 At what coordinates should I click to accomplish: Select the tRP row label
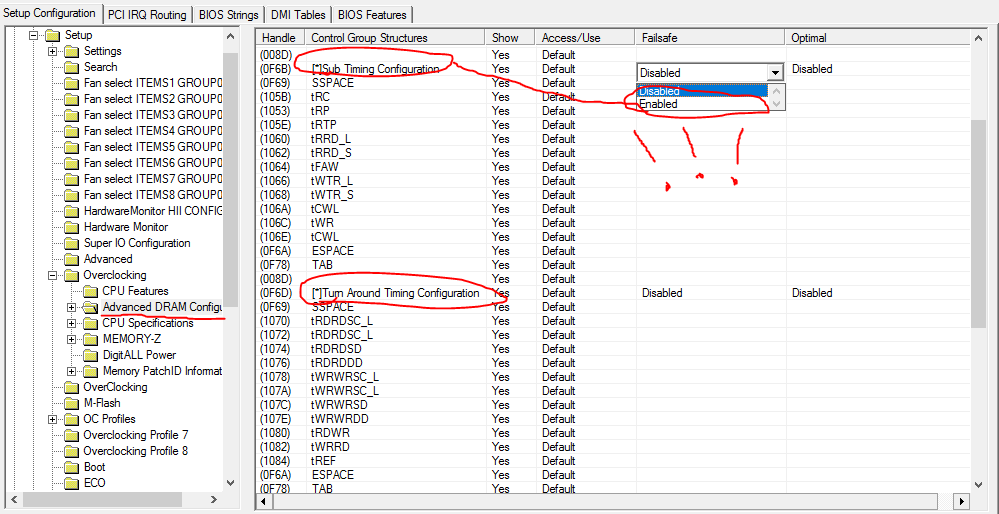point(319,111)
